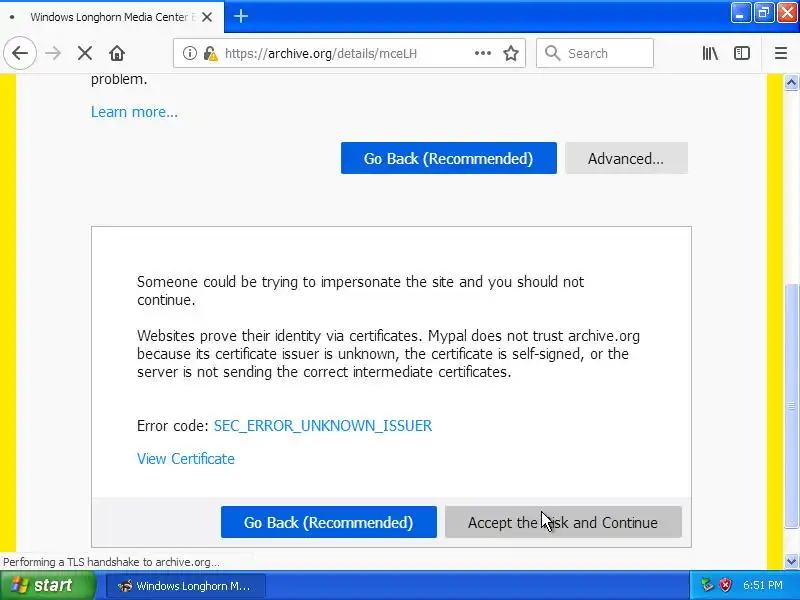Toggle the Advanced... button
800x600 pixels.
626,158
